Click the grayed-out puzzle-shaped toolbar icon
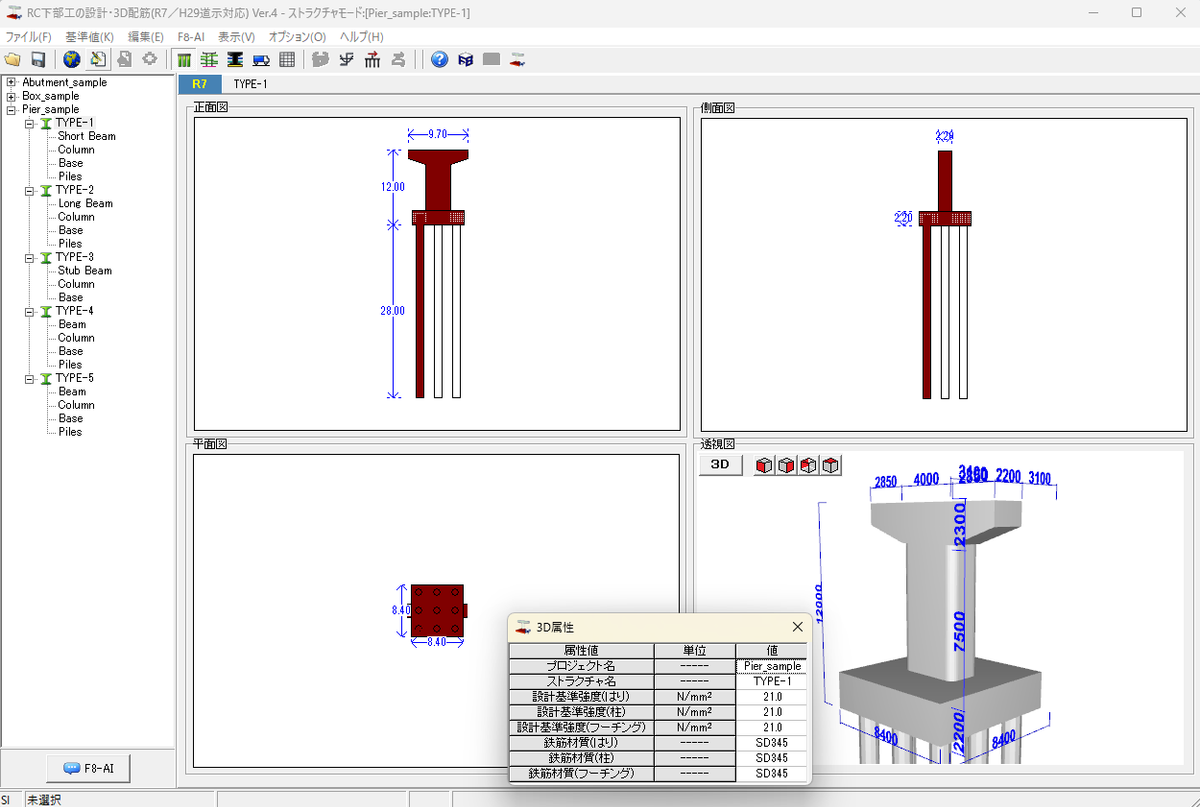Image resolution: width=1200 pixels, height=807 pixels. click(x=320, y=60)
